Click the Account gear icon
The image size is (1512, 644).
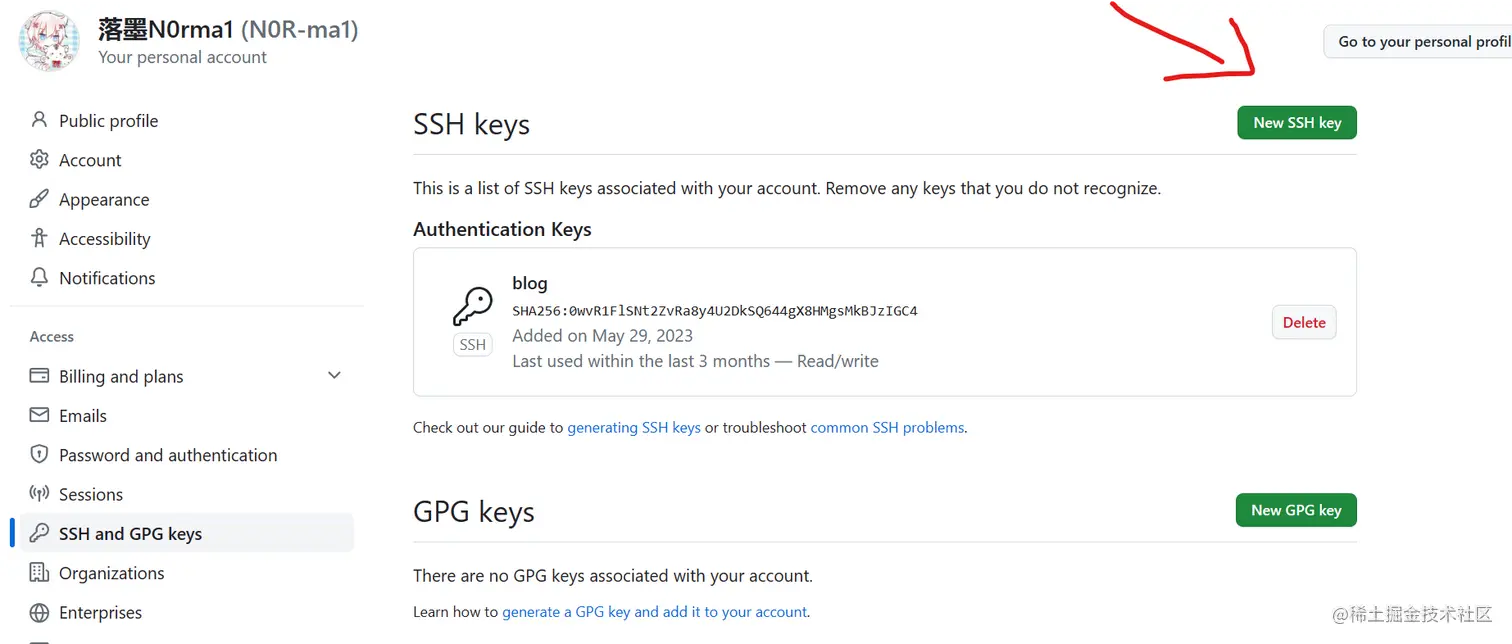[39, 160]
